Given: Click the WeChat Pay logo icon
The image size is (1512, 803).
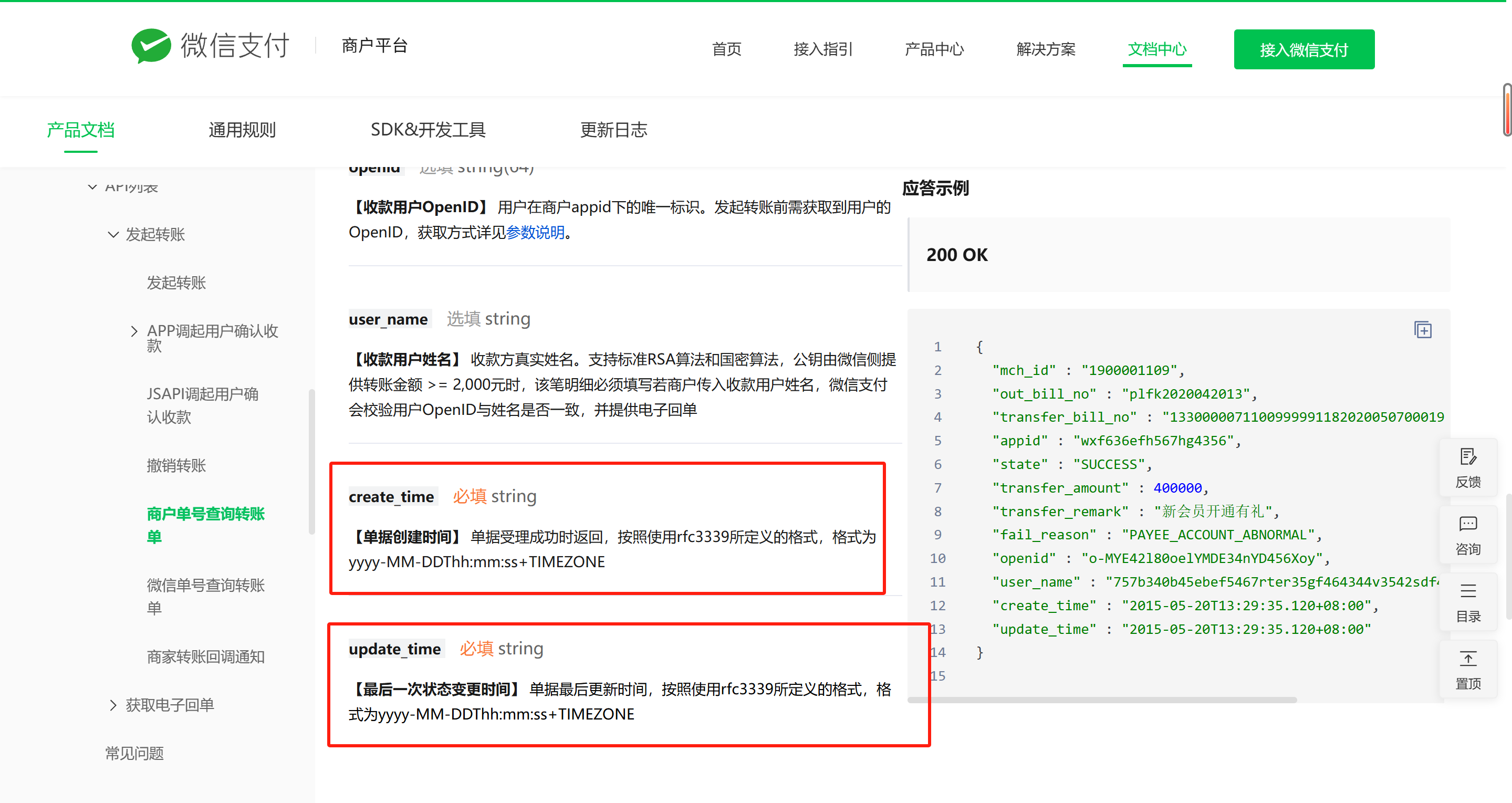Looking at the screenshot, I should [151, 46].
